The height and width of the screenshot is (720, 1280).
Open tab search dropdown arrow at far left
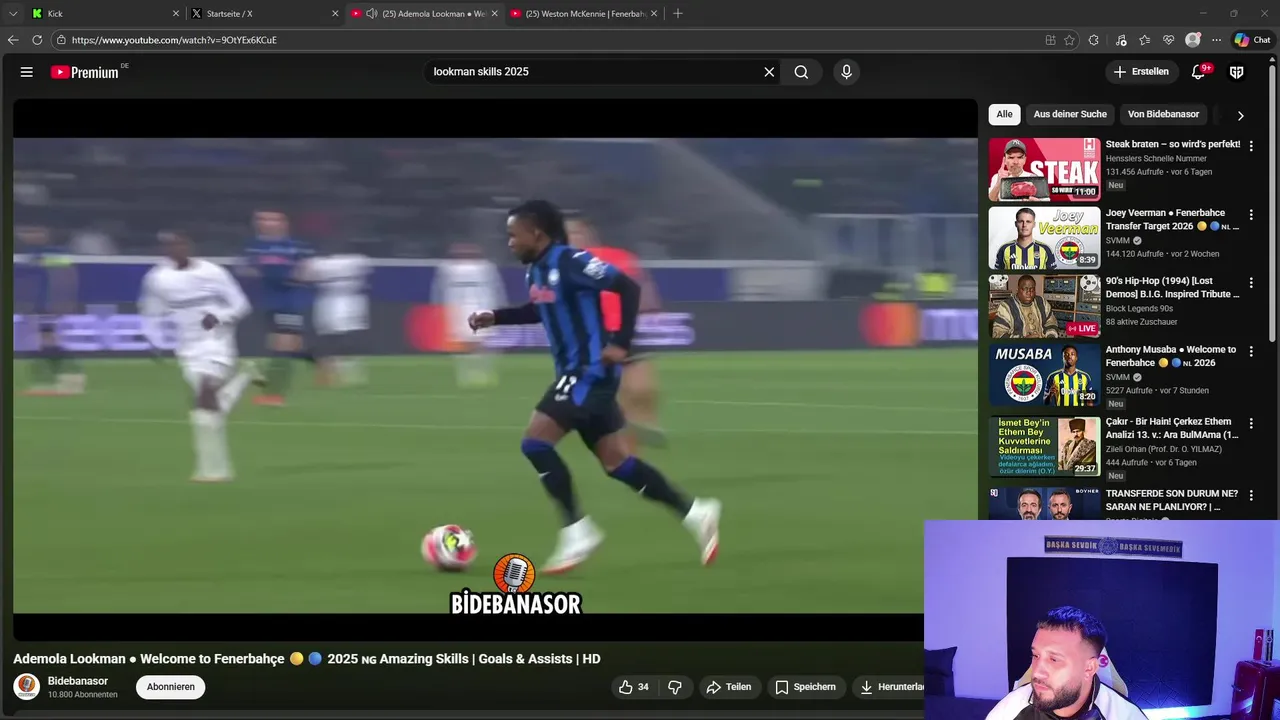12,14
